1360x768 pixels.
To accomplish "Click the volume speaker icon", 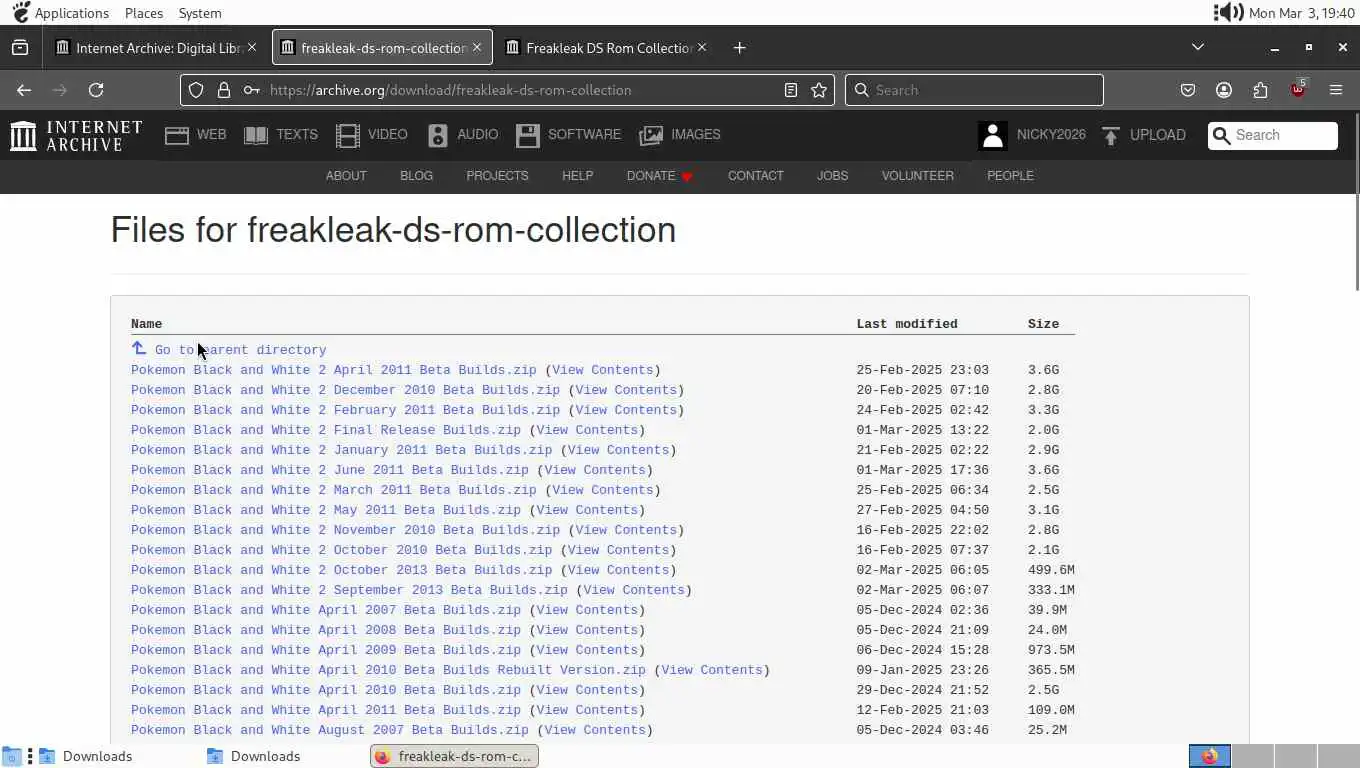I will [x=1228, y=13].
